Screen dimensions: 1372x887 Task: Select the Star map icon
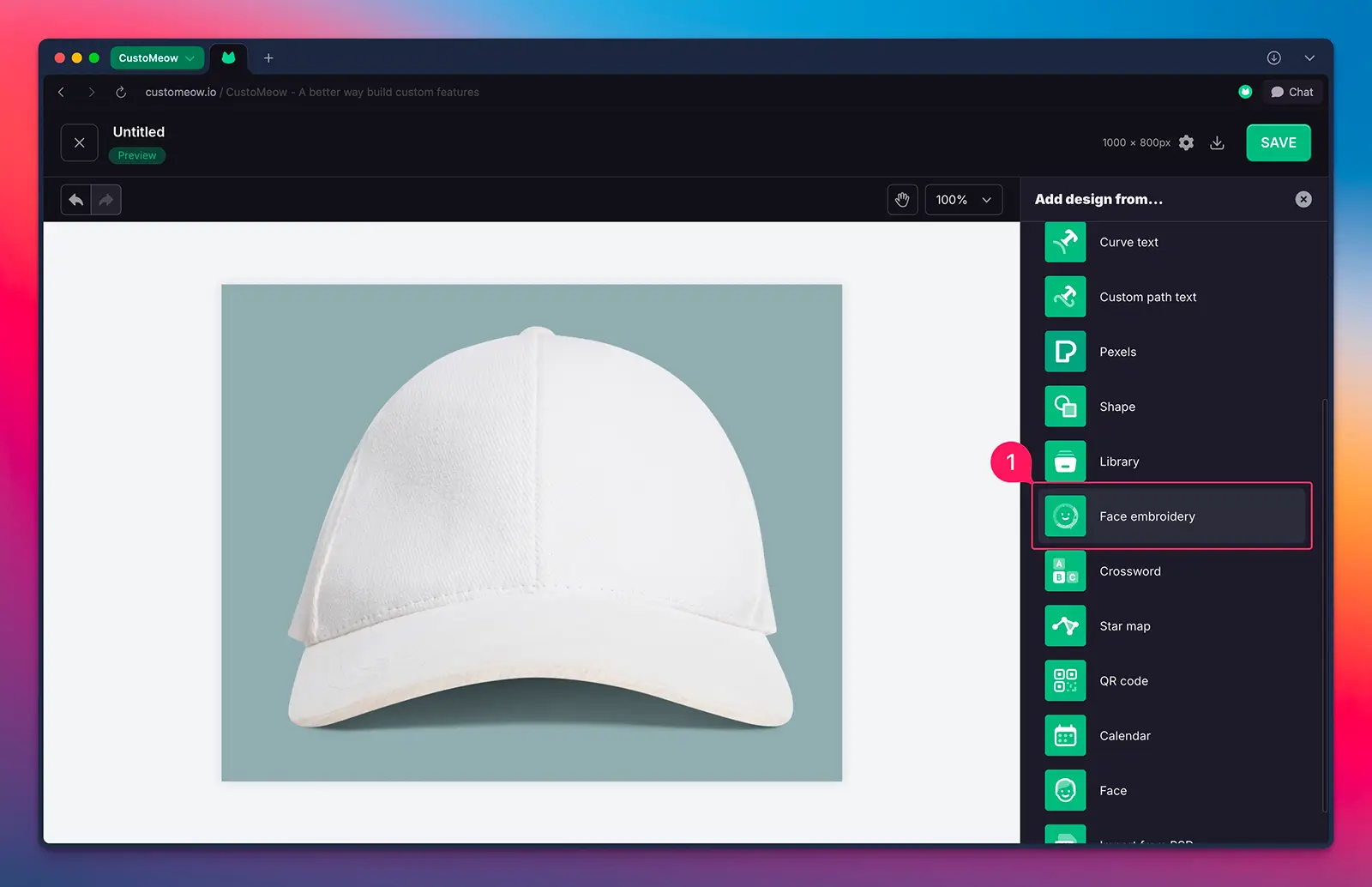(1065, 626)
